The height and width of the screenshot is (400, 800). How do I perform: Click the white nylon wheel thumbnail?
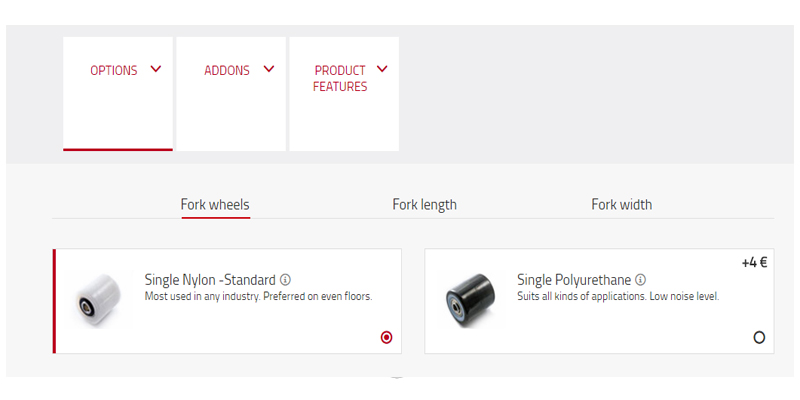100,299
